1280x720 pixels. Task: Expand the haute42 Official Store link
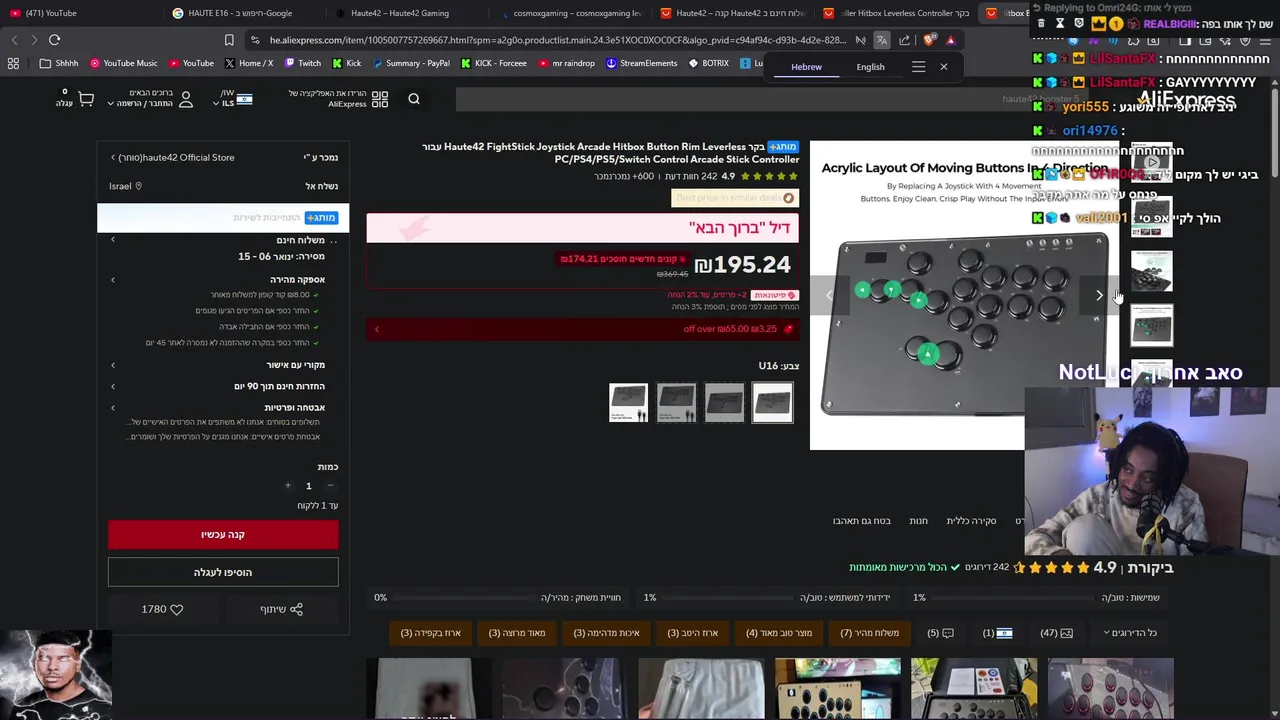(174, 158)
